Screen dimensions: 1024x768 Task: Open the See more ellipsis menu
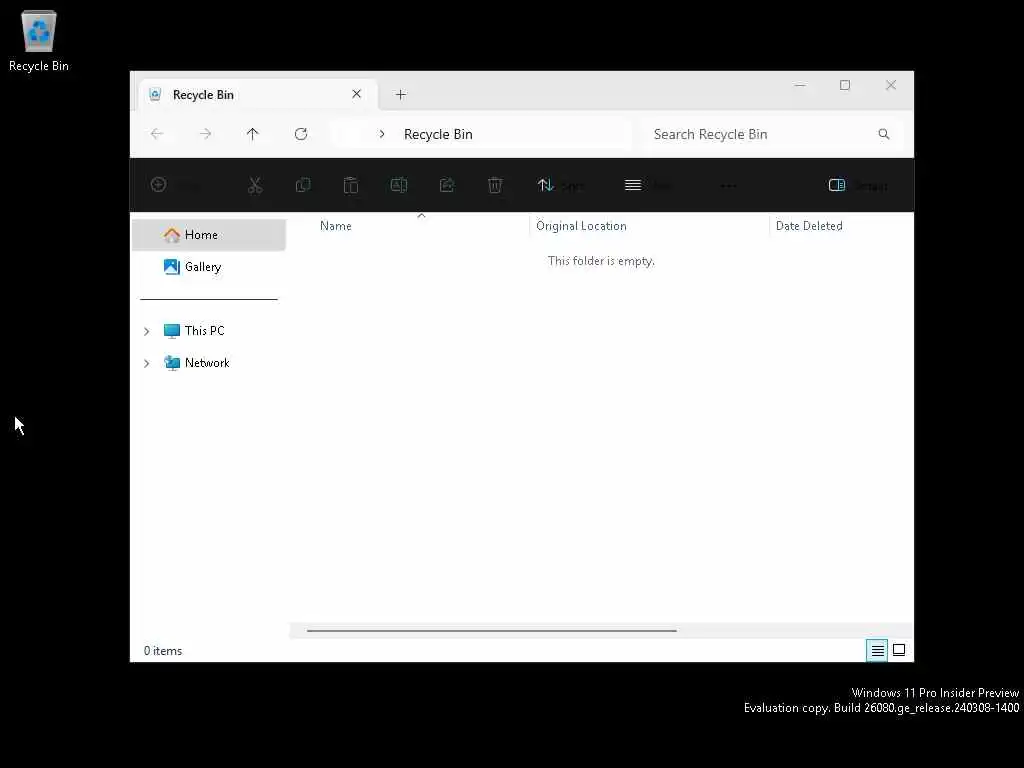(728, 186)
